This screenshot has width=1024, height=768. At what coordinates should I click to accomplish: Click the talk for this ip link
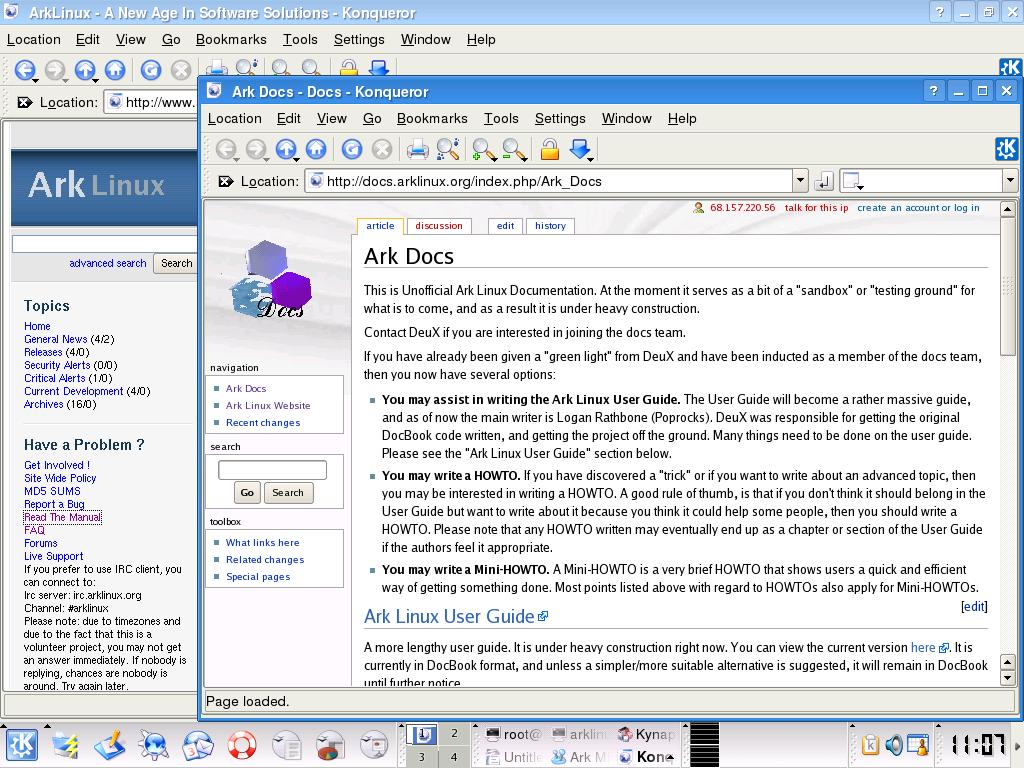coord(816,208)
